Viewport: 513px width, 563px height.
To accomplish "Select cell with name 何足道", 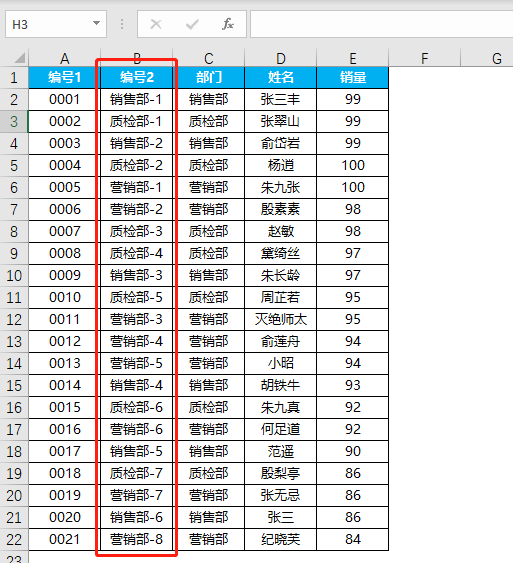I will (x=281, y=429).
